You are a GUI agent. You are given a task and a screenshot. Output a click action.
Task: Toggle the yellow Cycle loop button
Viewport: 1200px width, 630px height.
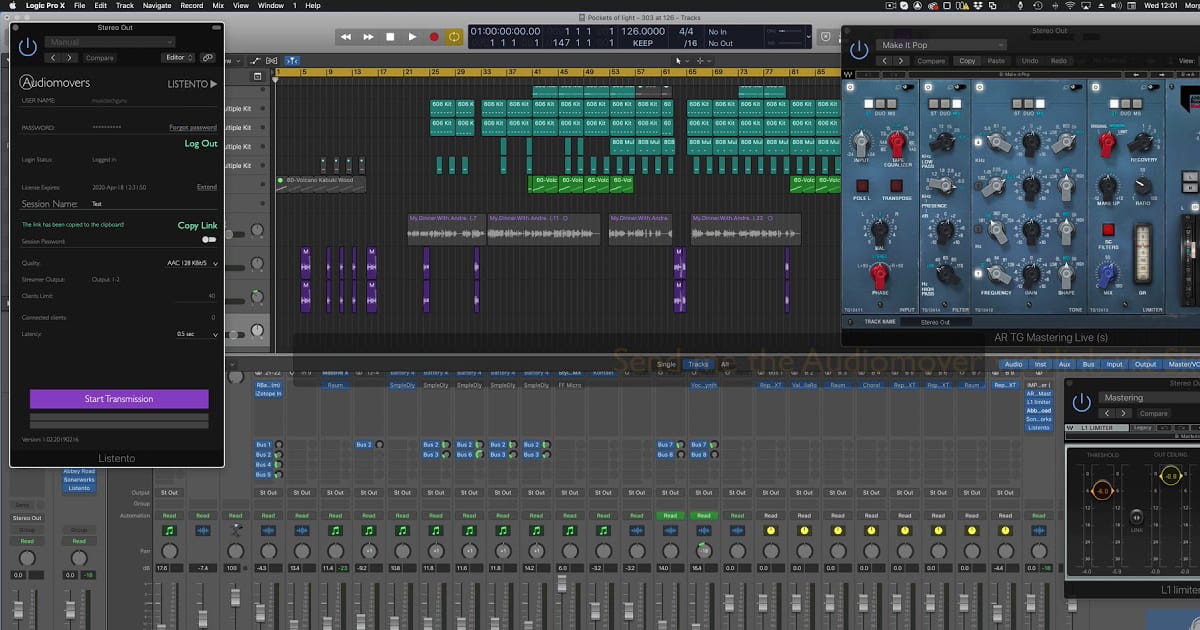coord(455,37)
